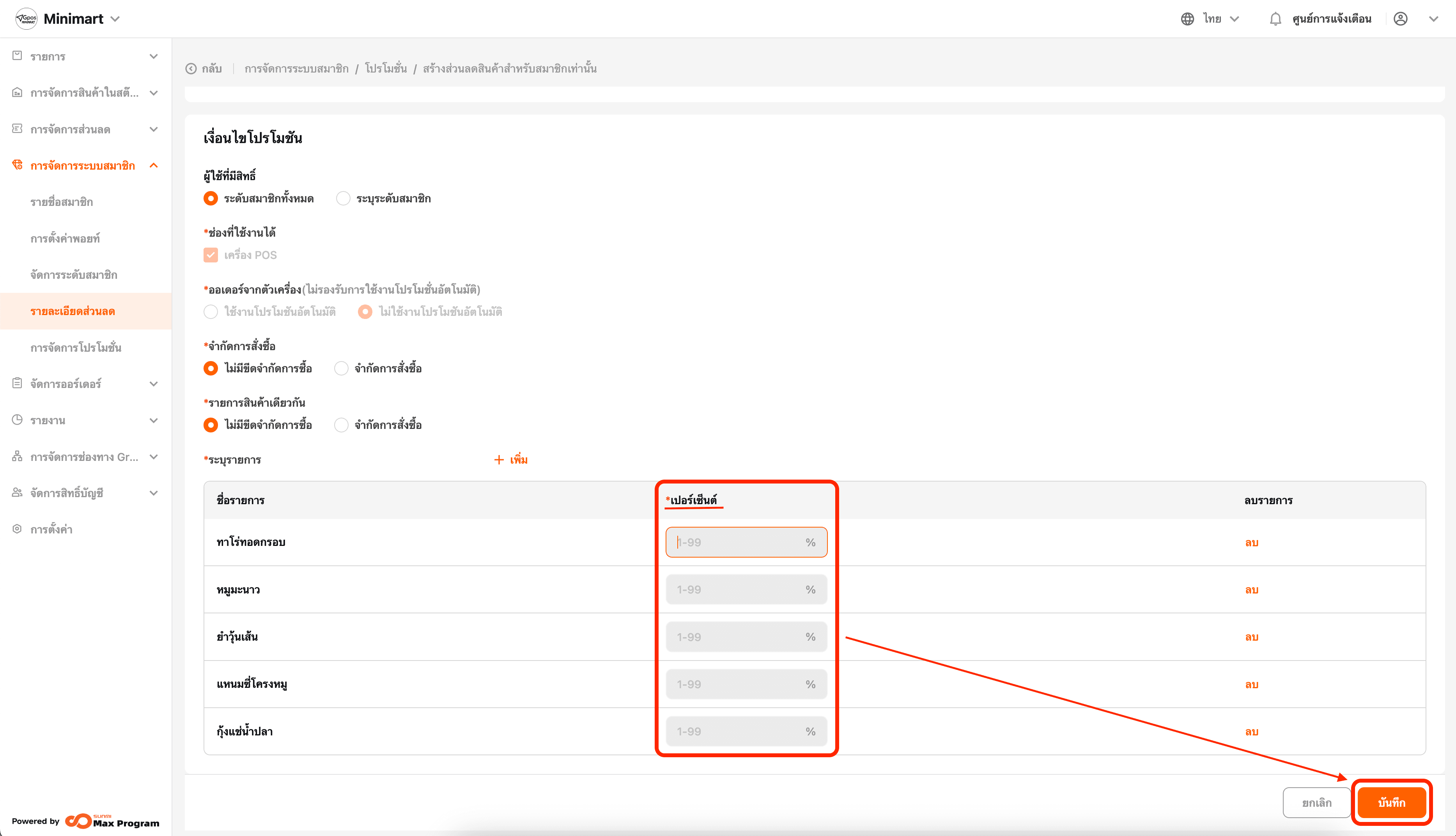Click the Gpos Minimart logo
1456x836 pixels.
pos(27,19)
